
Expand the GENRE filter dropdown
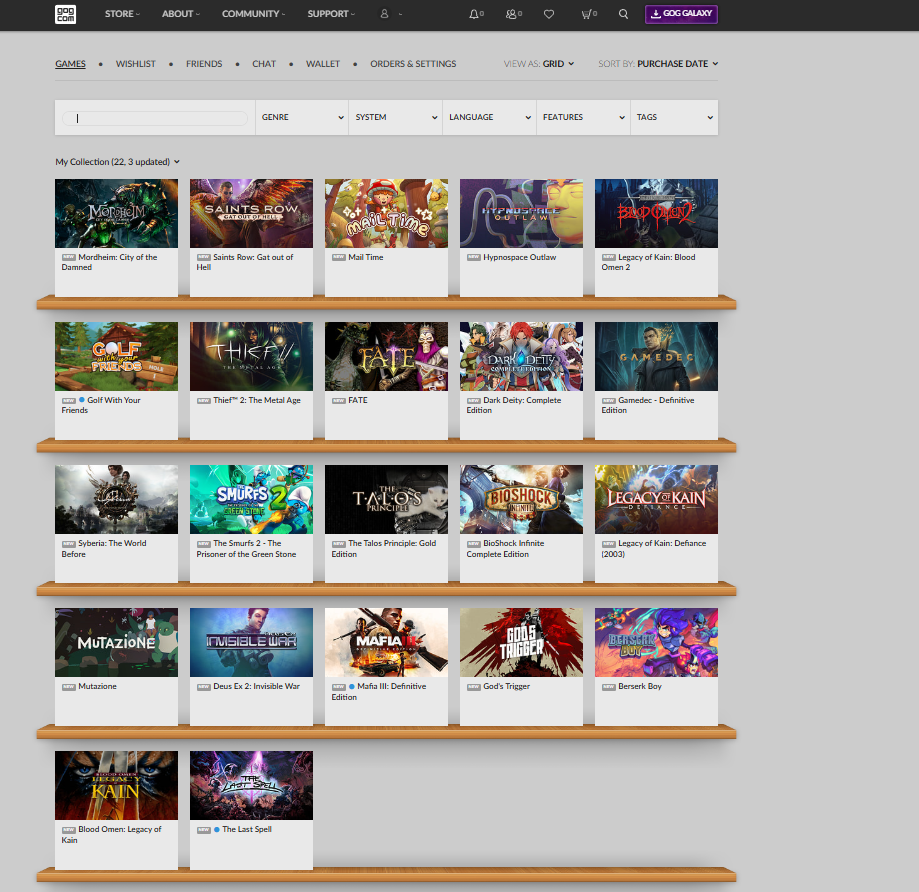pos(302,117)
